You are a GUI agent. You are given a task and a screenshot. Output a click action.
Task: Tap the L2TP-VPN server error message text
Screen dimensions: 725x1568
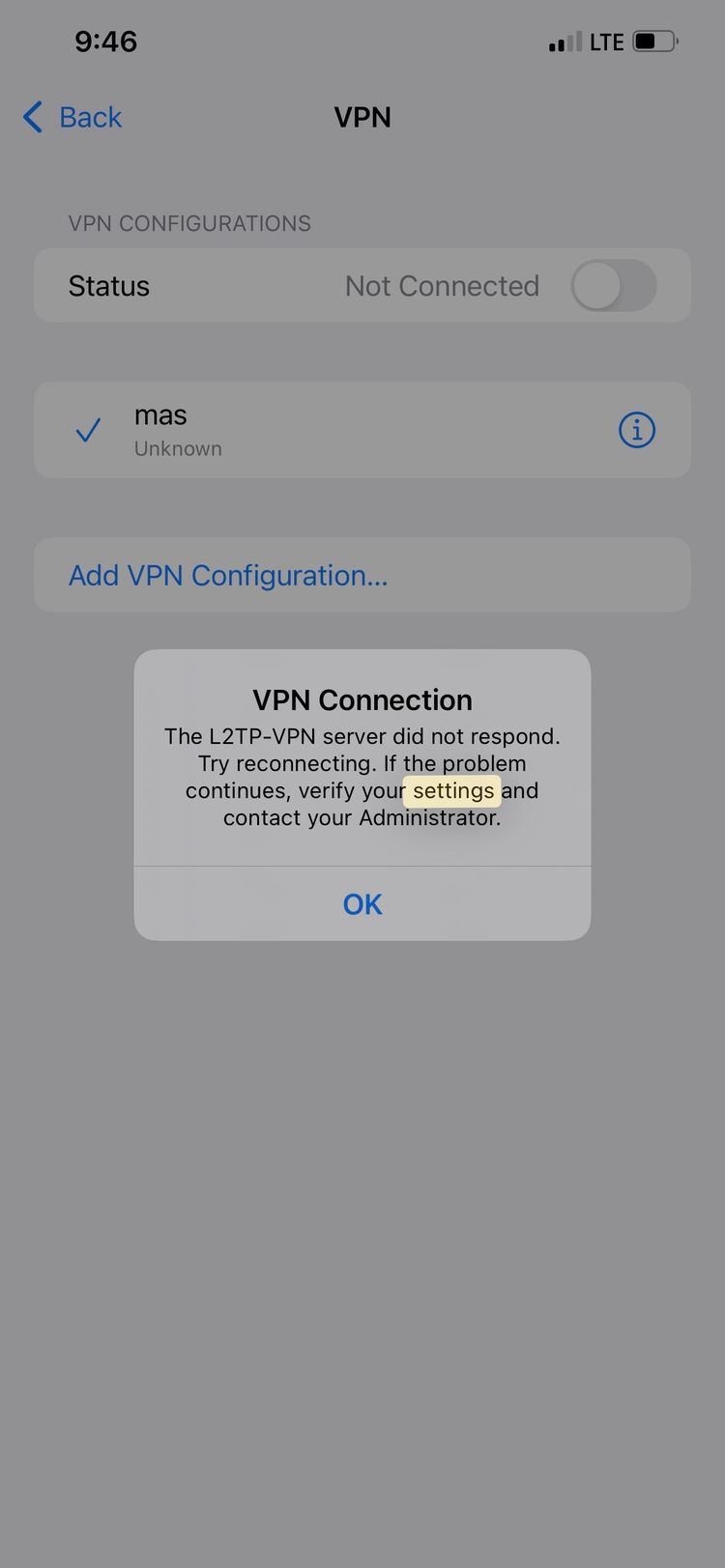click(362, 777)
